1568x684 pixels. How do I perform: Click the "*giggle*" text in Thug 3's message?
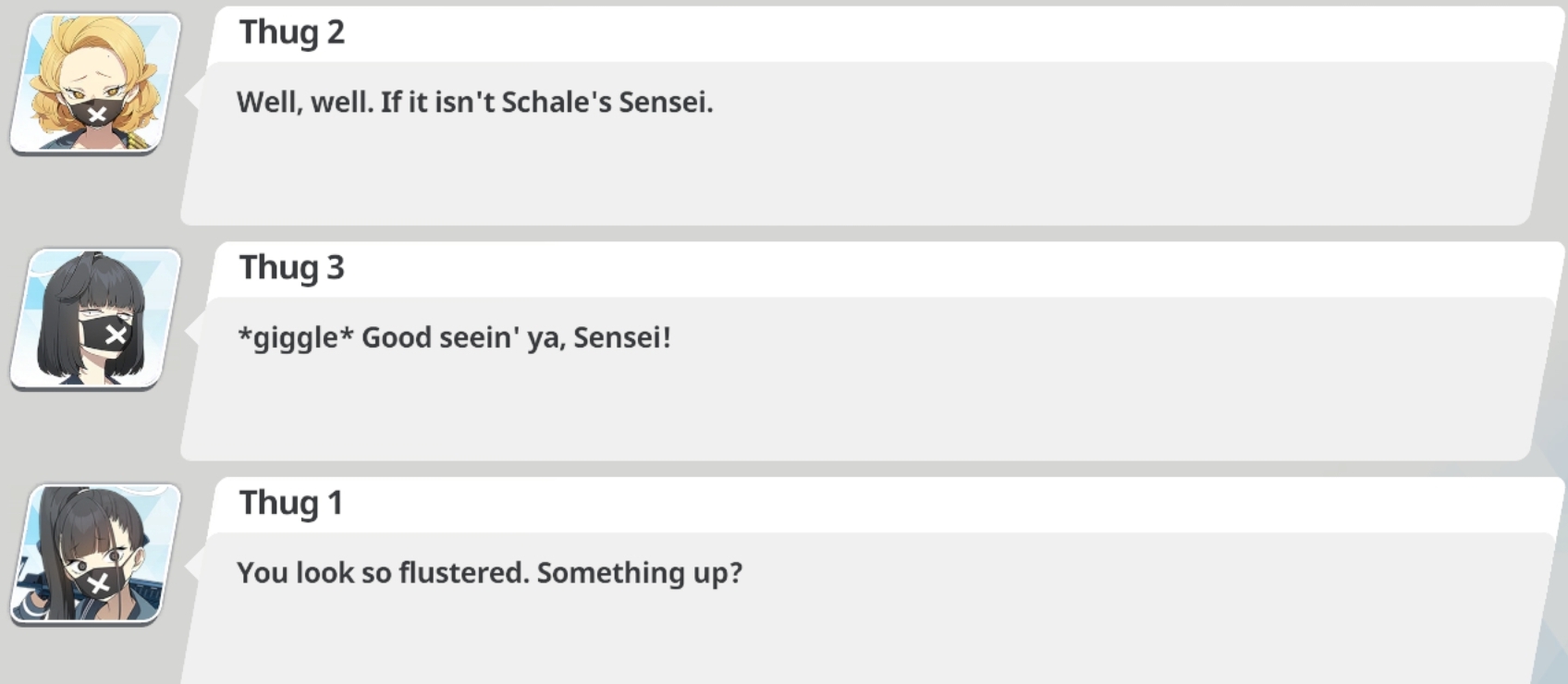296,337
